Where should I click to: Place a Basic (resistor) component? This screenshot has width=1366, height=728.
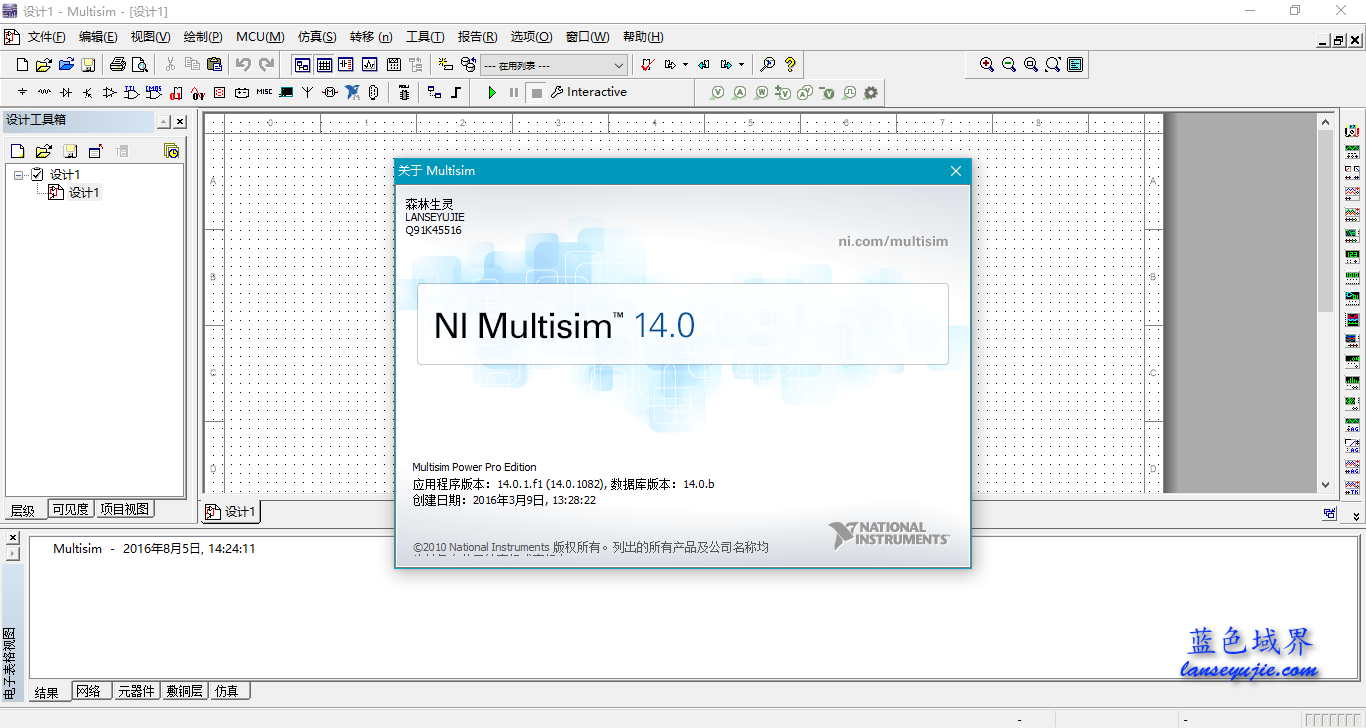click(x=44, y=92)
